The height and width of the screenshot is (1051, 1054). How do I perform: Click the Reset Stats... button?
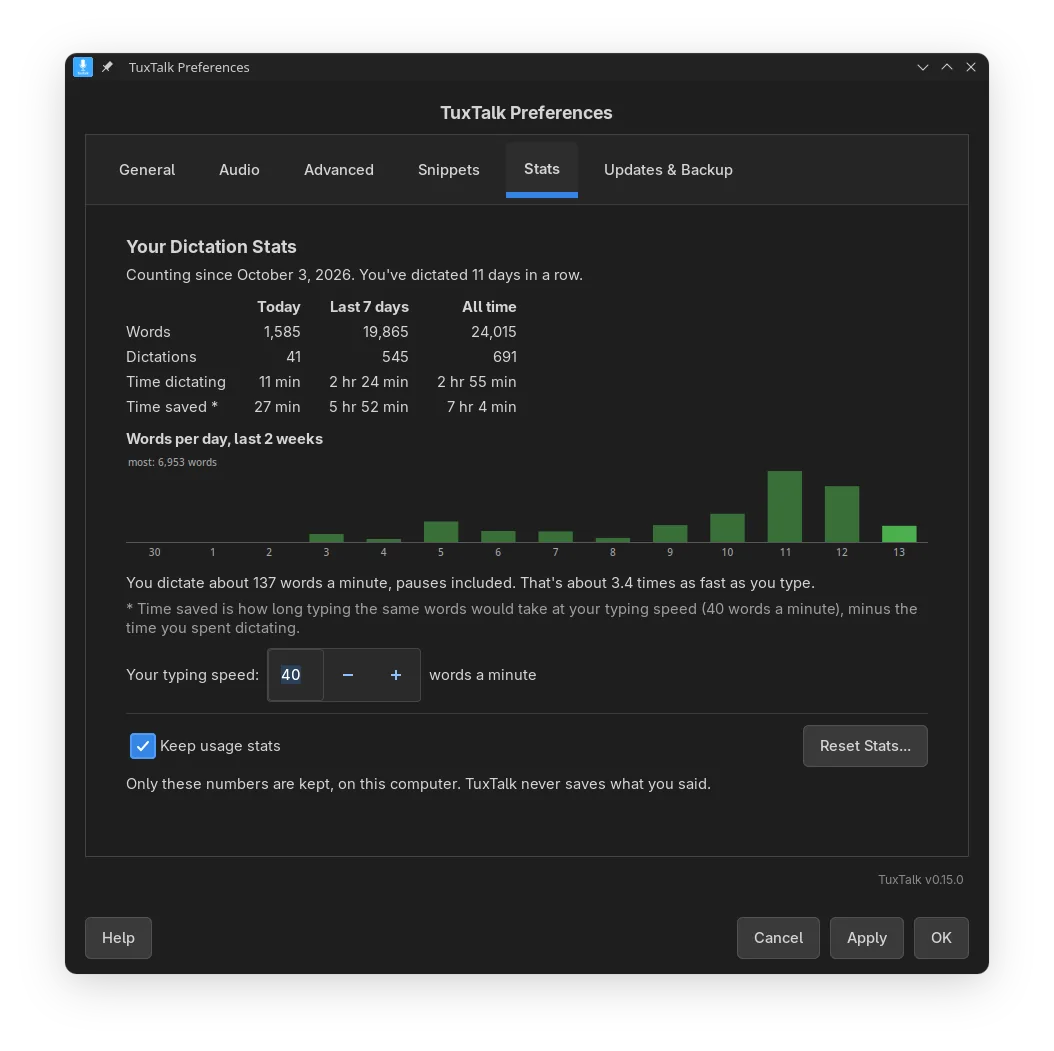tap(865, 746)
